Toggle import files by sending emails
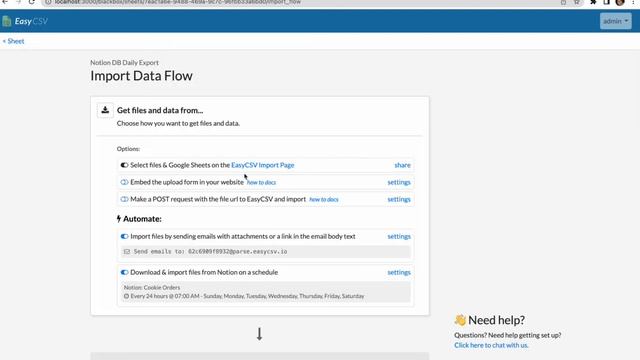 124,237
